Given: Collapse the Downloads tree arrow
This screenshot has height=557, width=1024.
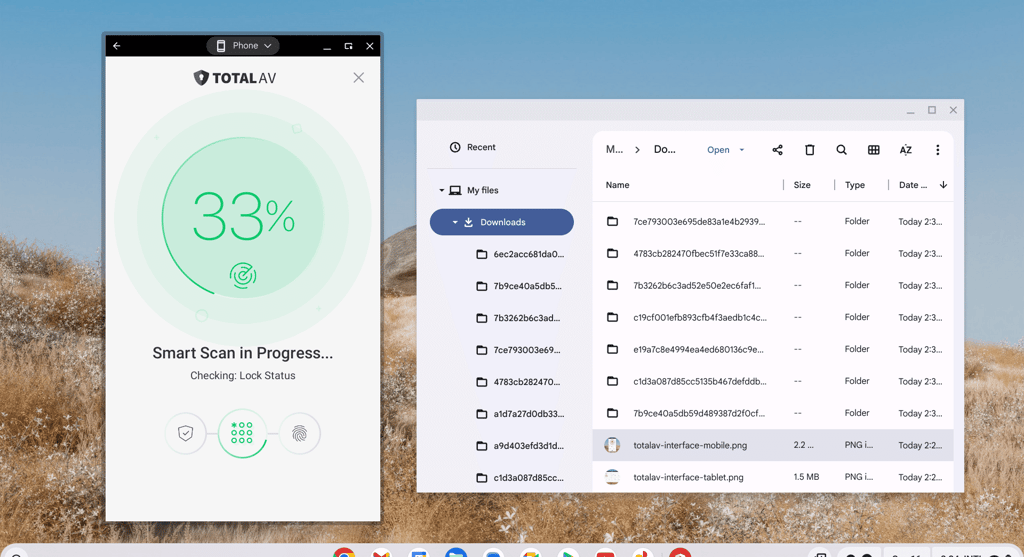Looking at the screenshot, I should click(x=455, y=222).
